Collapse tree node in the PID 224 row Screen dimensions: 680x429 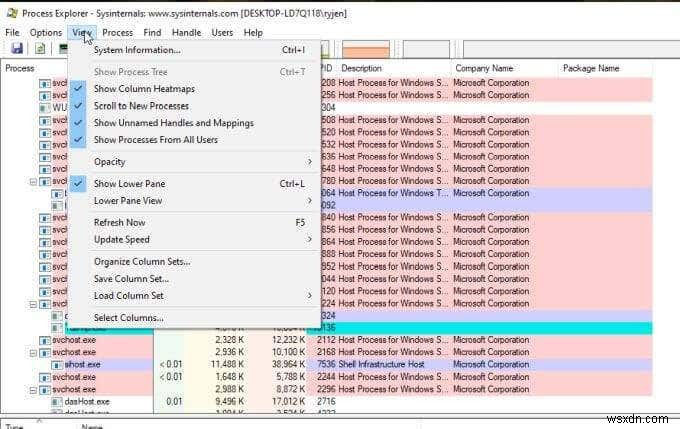pos(33,304)
